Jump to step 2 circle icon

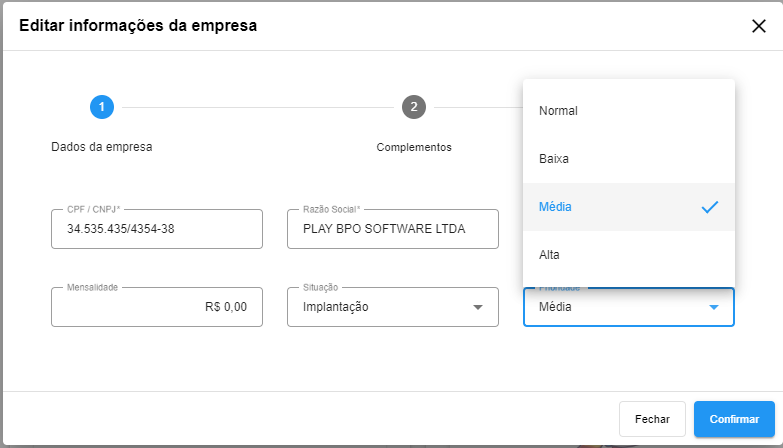point(414,107)
